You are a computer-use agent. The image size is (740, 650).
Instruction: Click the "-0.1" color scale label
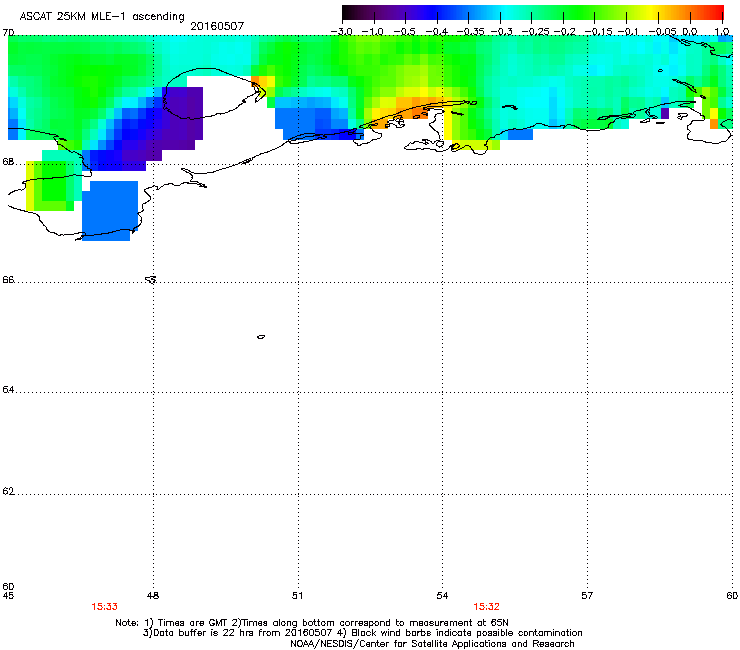(628, 32)
